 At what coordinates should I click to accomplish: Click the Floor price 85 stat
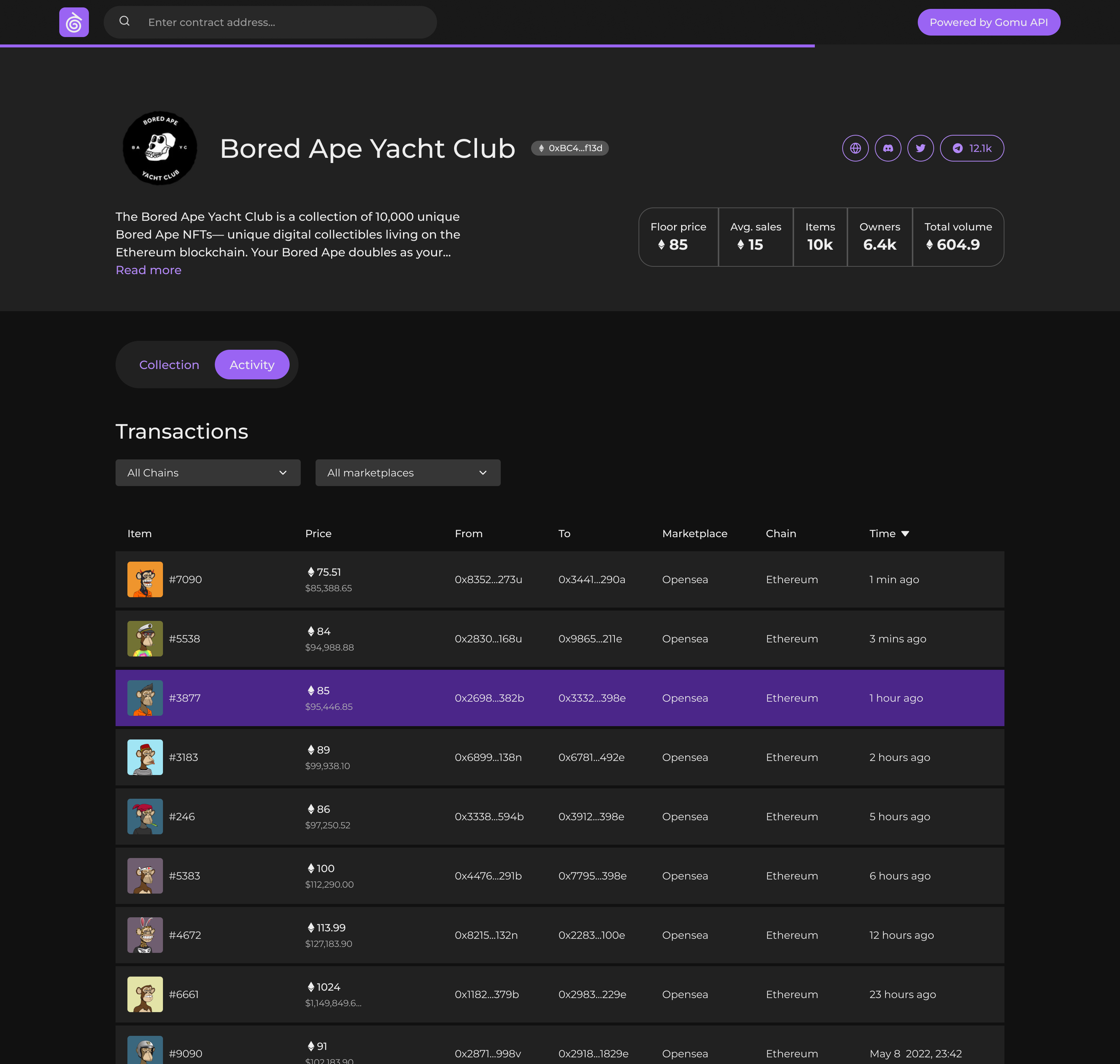coord(678,237)
